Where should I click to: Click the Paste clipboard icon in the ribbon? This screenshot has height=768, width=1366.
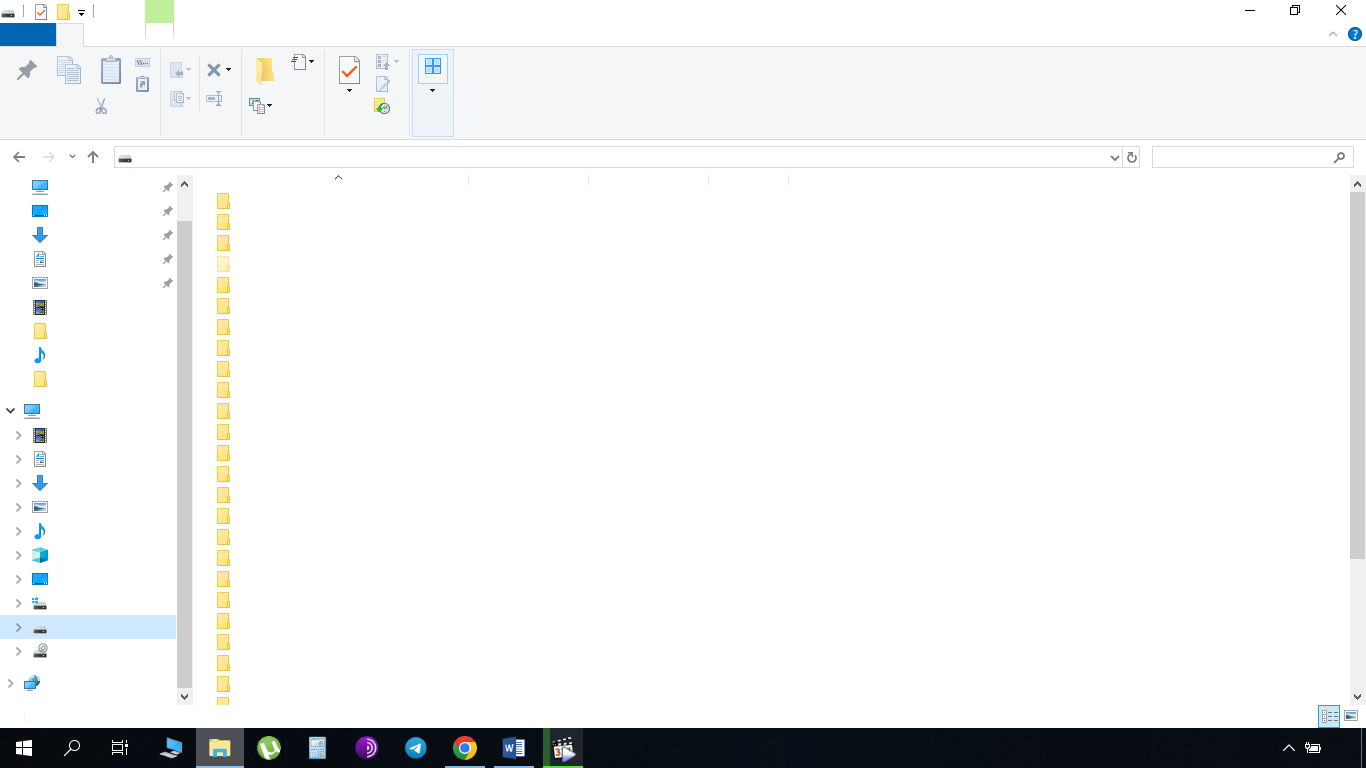point(110,70)
